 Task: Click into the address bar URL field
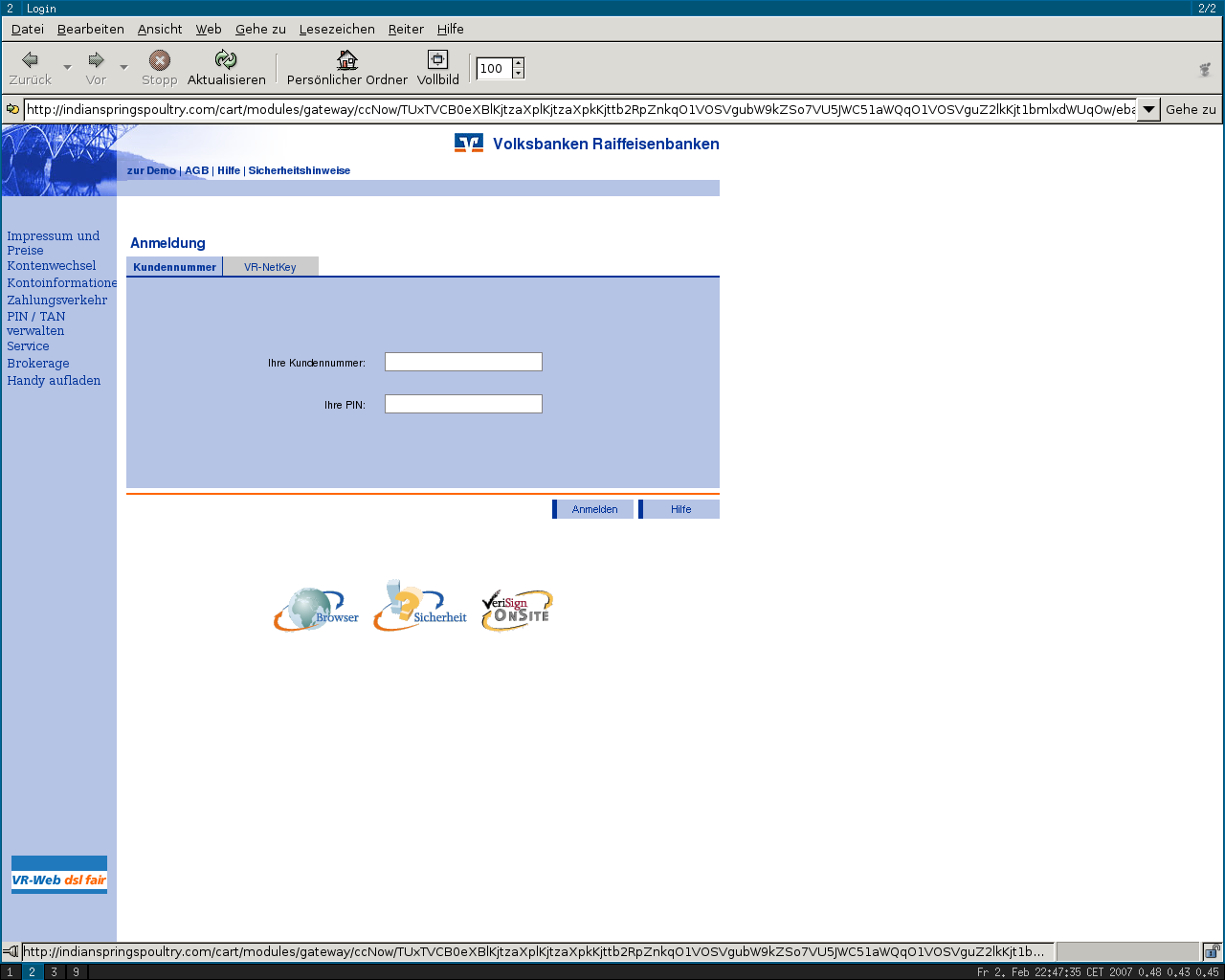pyautogui.click(x=580, y=109)
